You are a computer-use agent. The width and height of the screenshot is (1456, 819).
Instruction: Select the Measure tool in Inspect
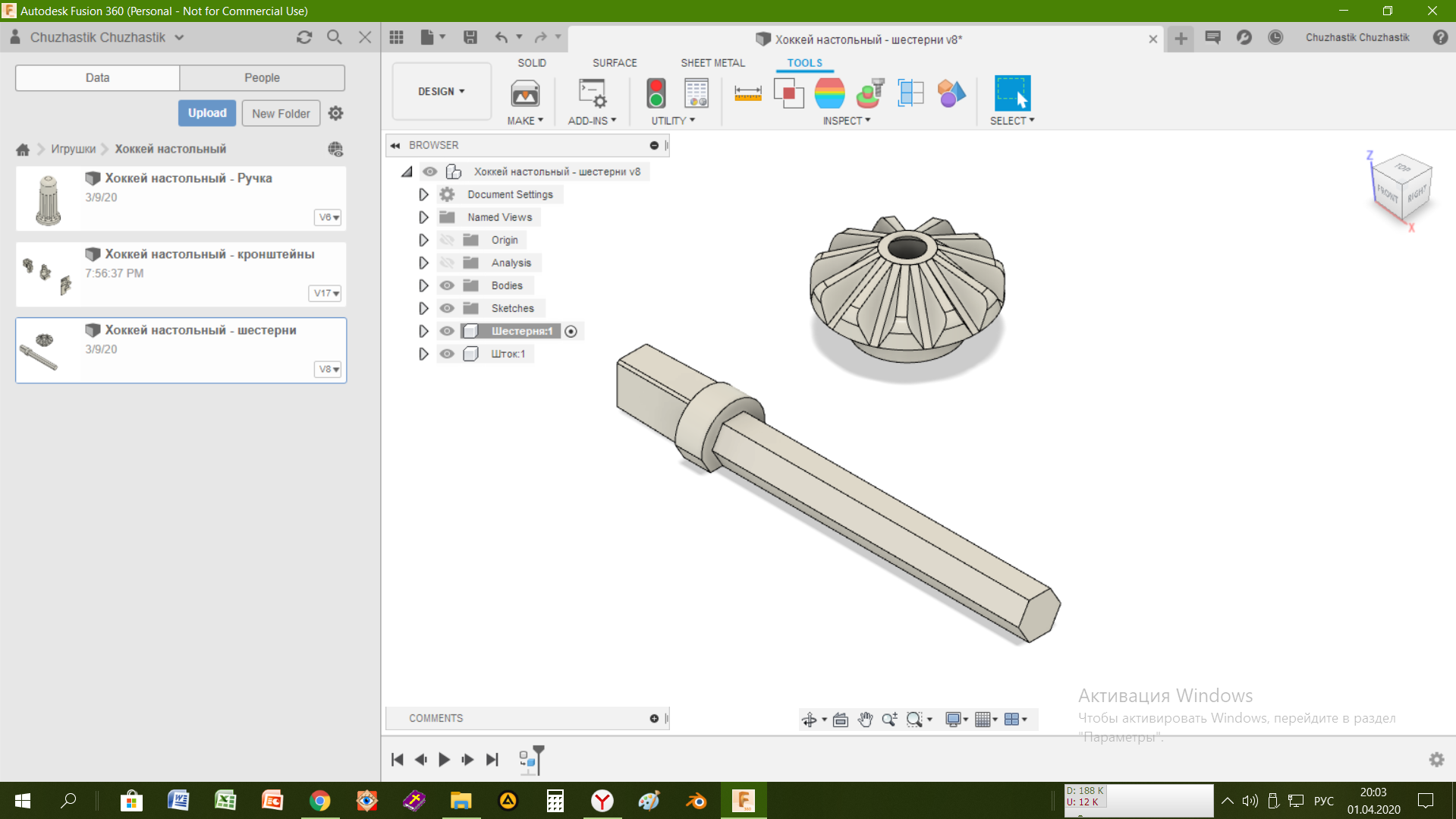(747, 93)
